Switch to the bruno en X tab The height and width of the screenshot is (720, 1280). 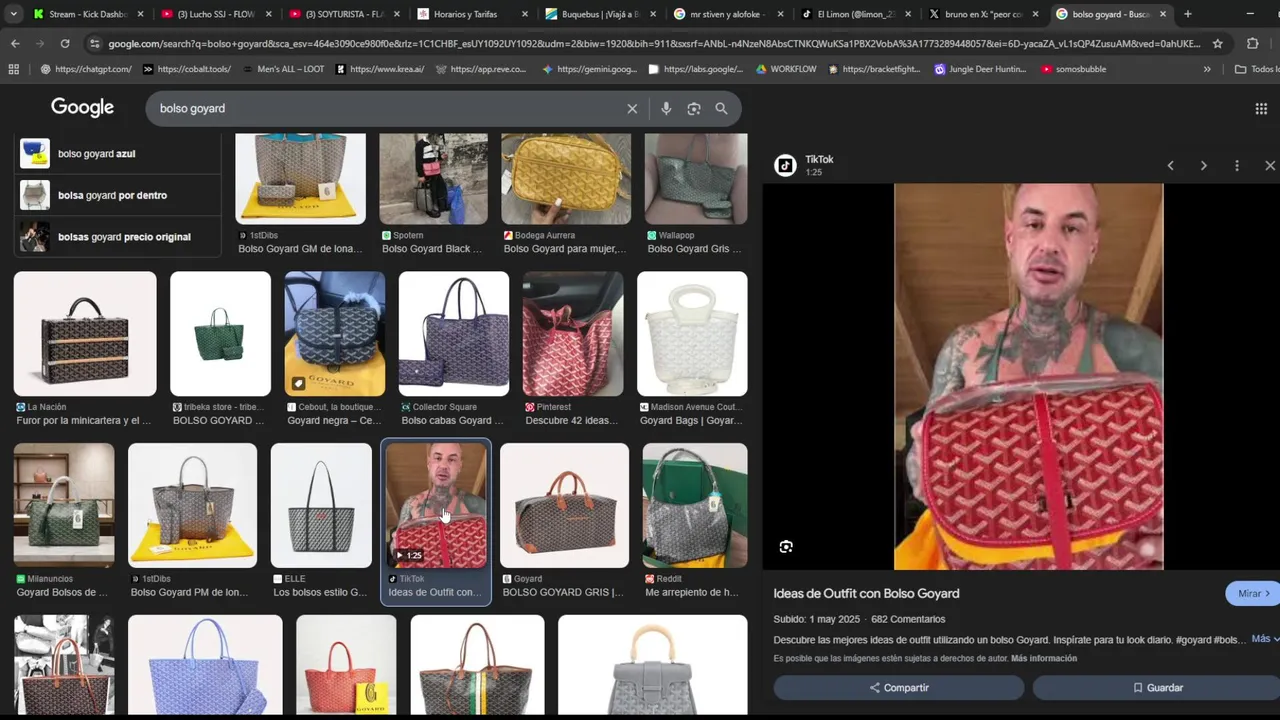pyautogui.click(x=986, y=14)
